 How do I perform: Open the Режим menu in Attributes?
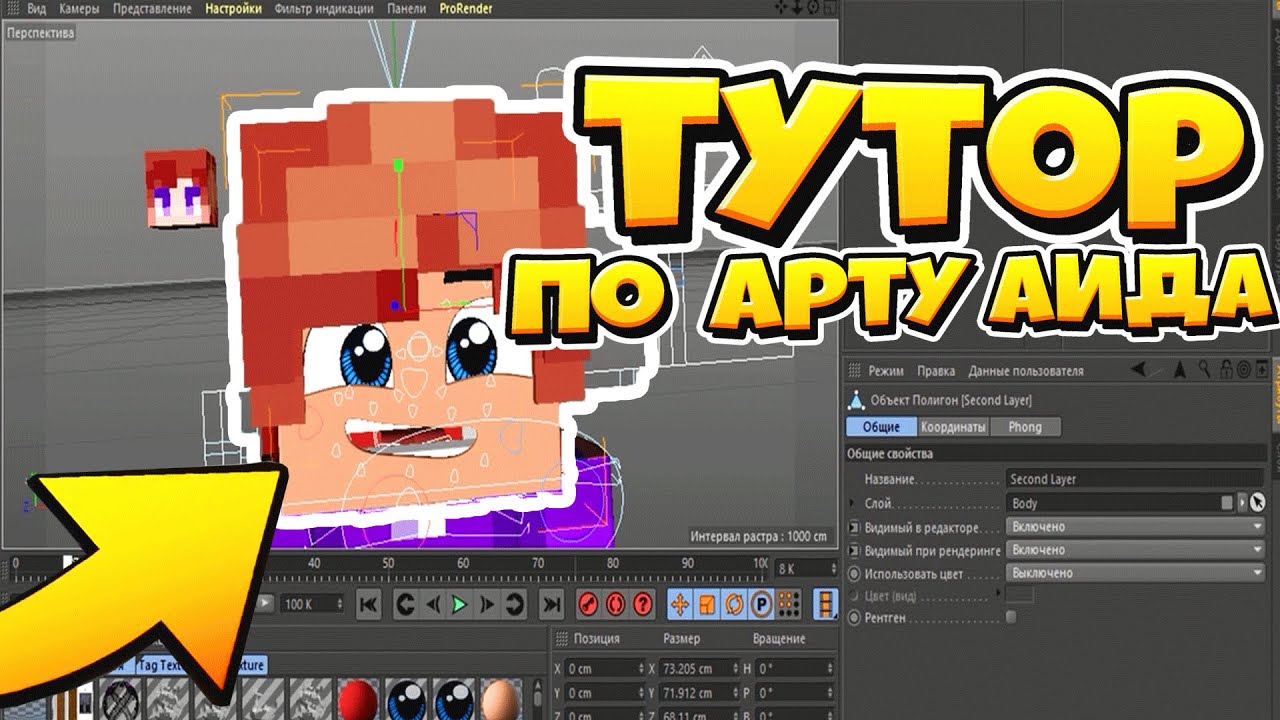pyautogui.click(x=885, y=371)
